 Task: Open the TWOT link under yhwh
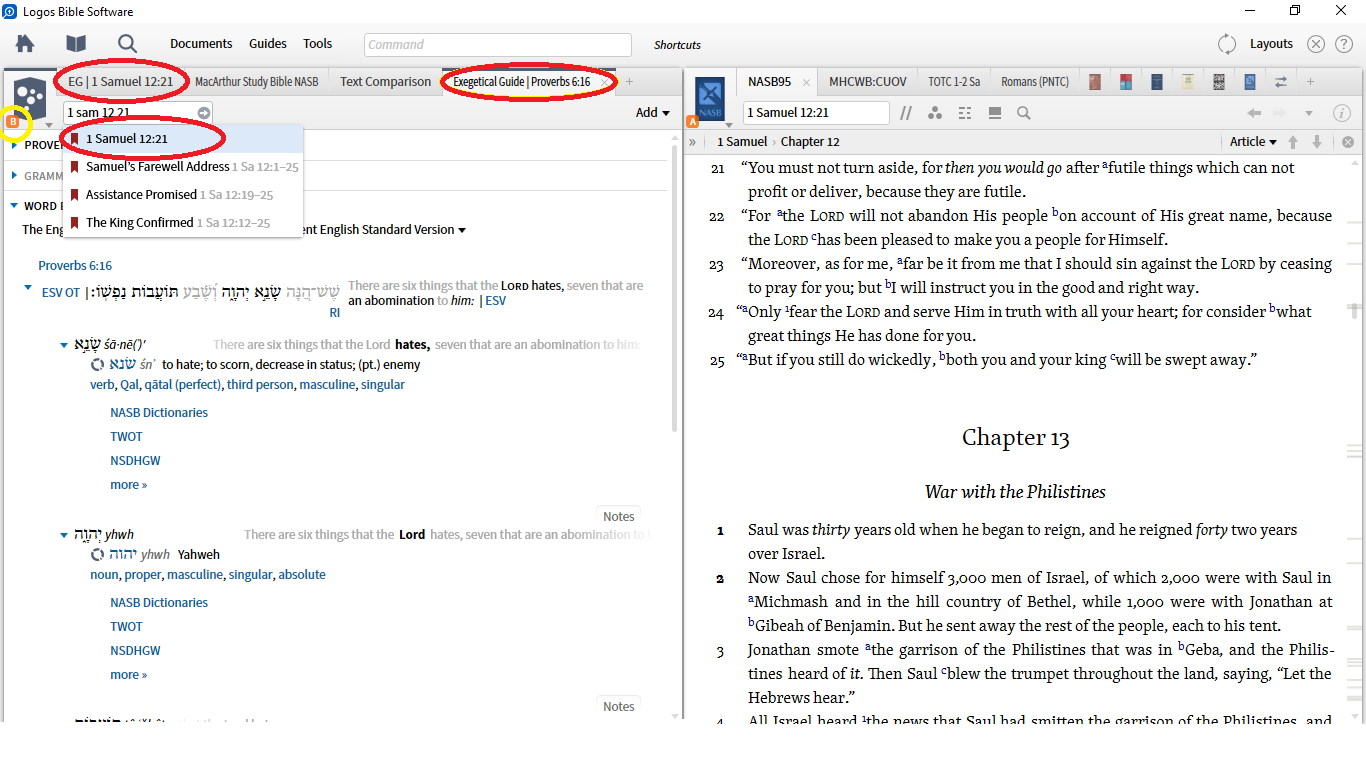[x=126, y=627]
